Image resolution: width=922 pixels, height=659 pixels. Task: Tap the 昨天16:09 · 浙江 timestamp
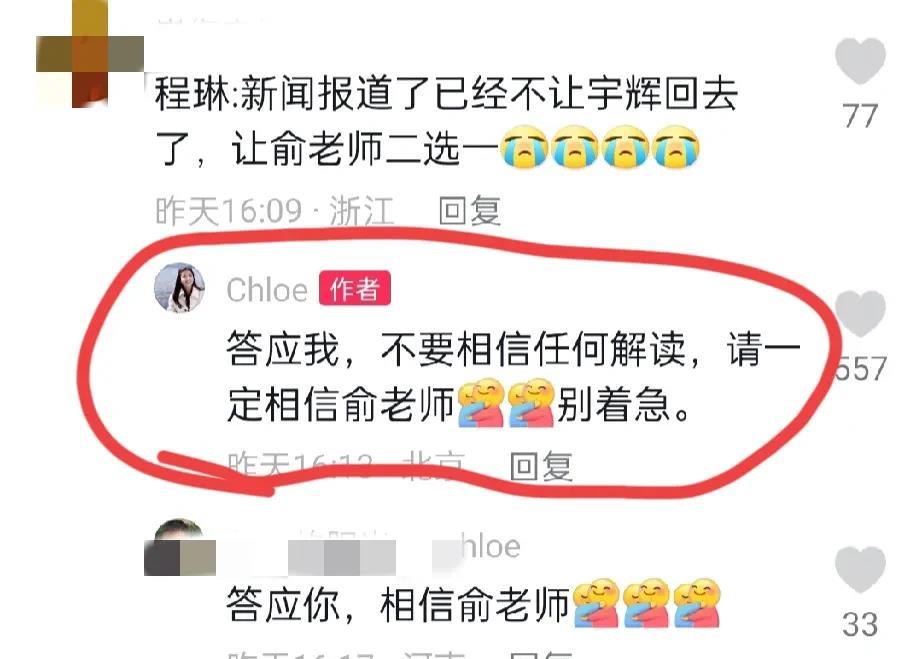coord(274,210)
